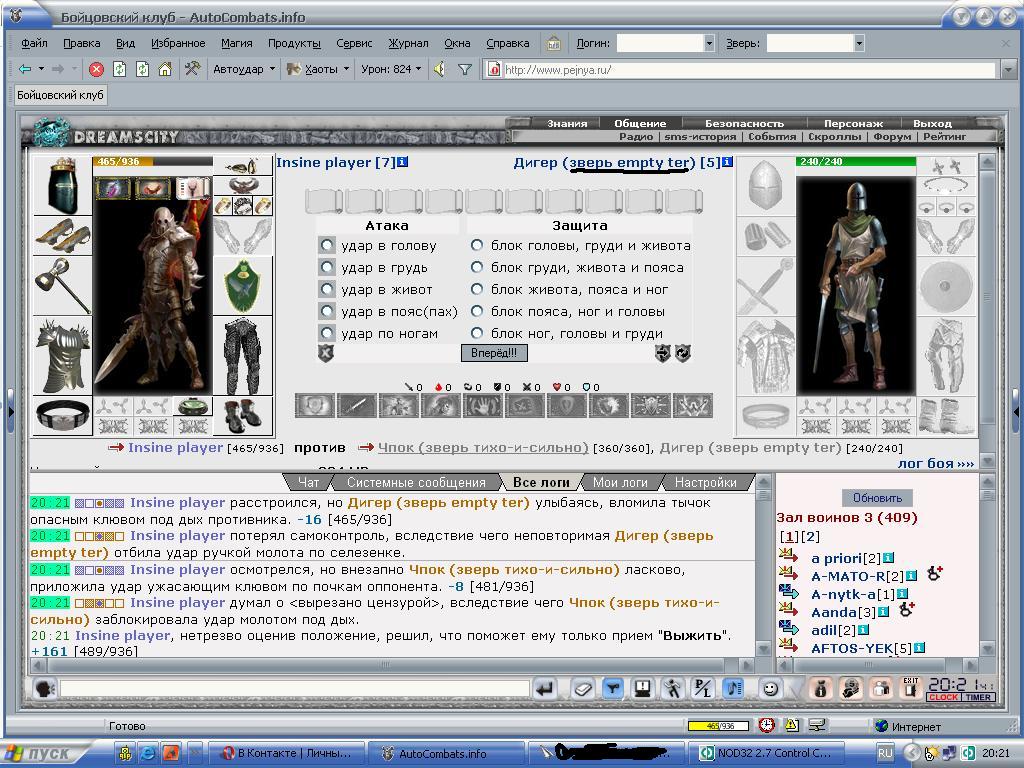This screenshot has width=1024, height=768.
Task: Select the 'удар в голову' attack option
Action: pyautogui.click(x=327, y=246)
